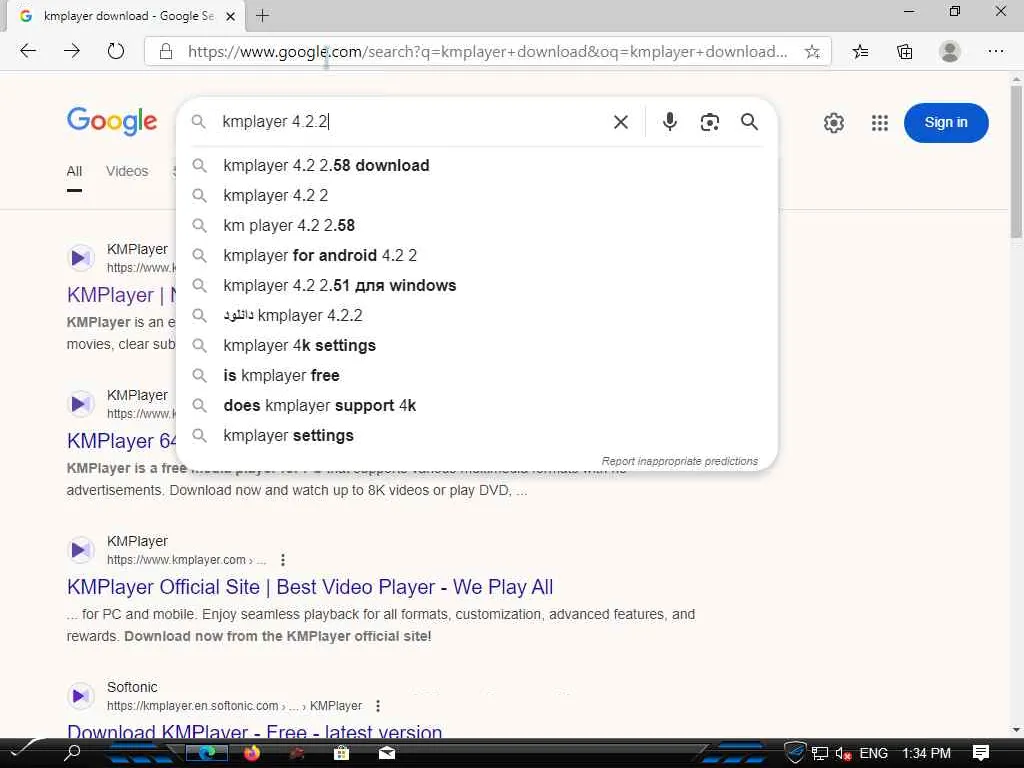Switch to the Videos results tab

click(127, 171)
